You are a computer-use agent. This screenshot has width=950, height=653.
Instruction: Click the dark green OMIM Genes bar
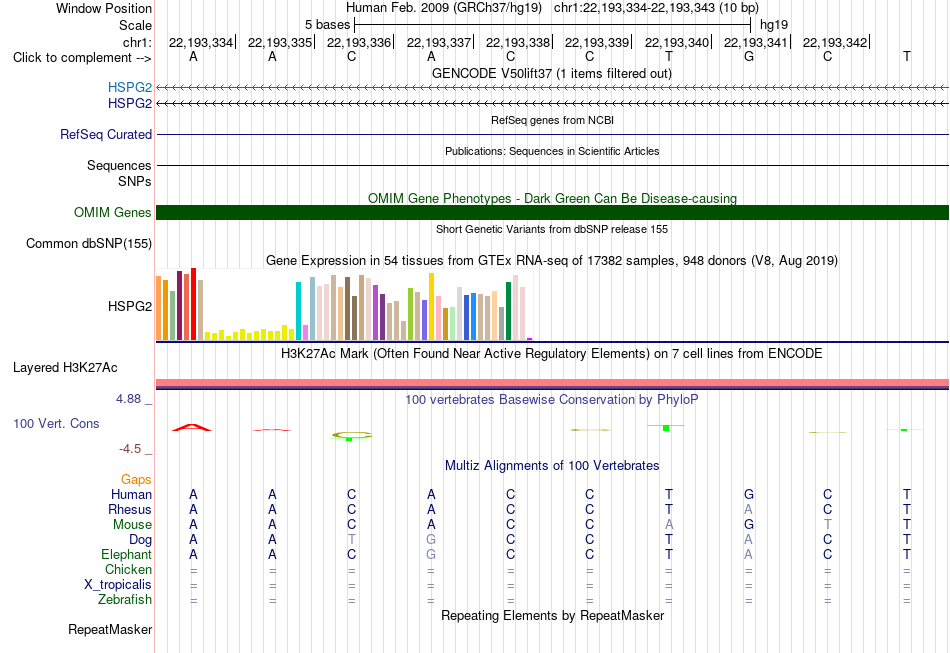point(552,213)
